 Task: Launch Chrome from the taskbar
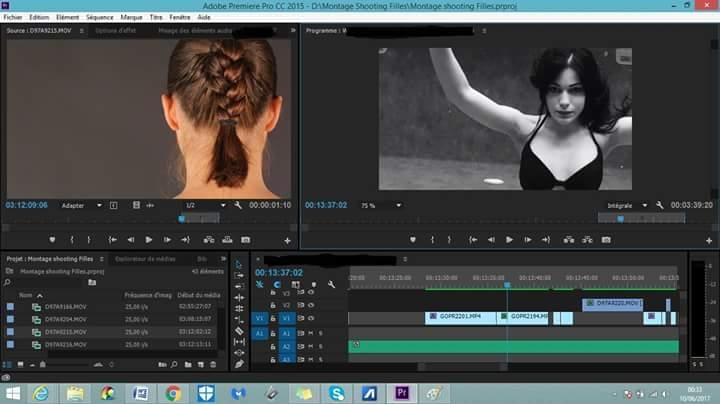coord(173,393)
